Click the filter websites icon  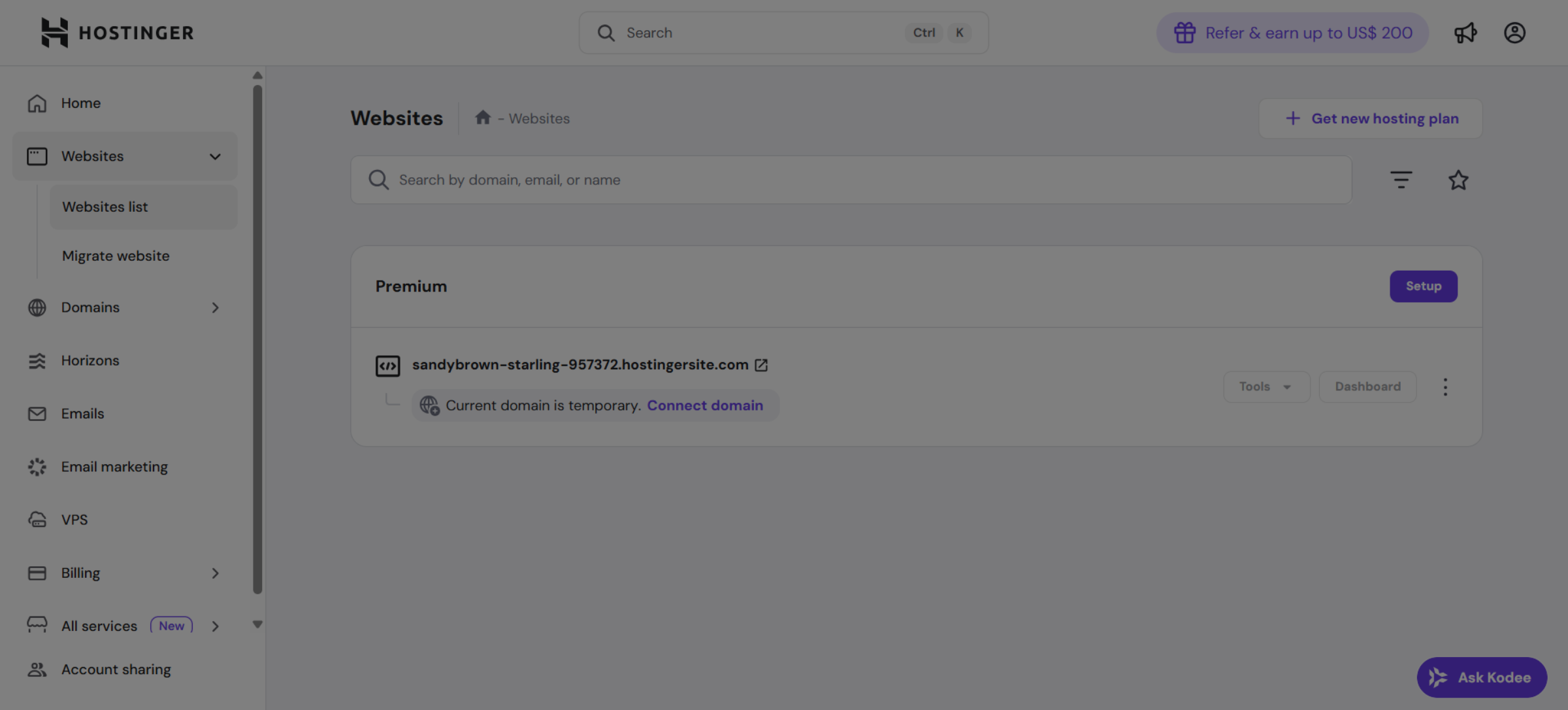(x=1401, y=180)
